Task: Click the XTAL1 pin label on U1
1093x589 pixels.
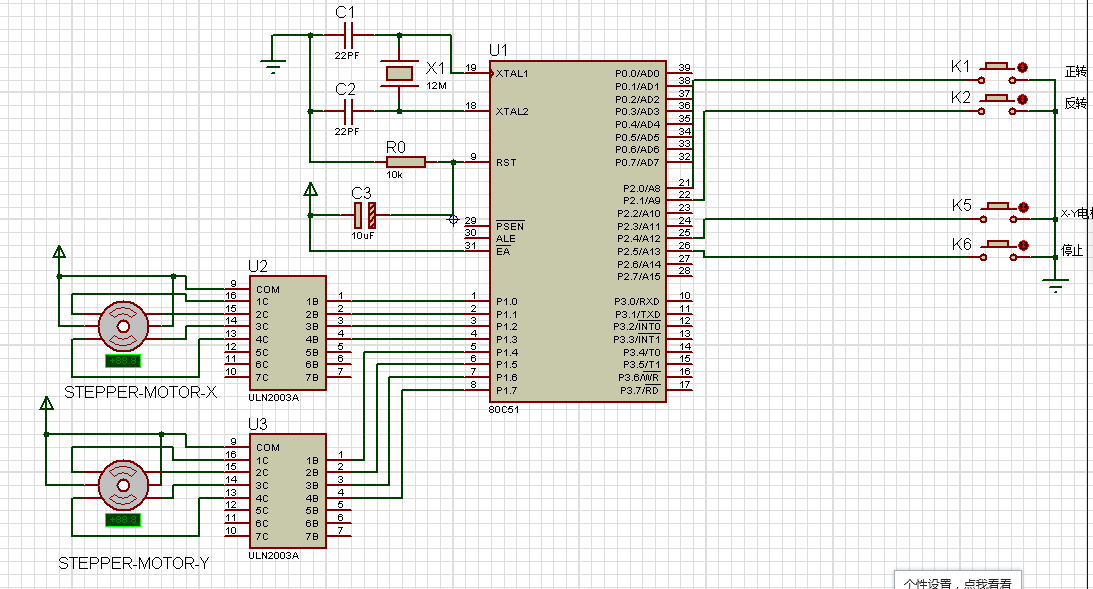Action: point(512,73)
